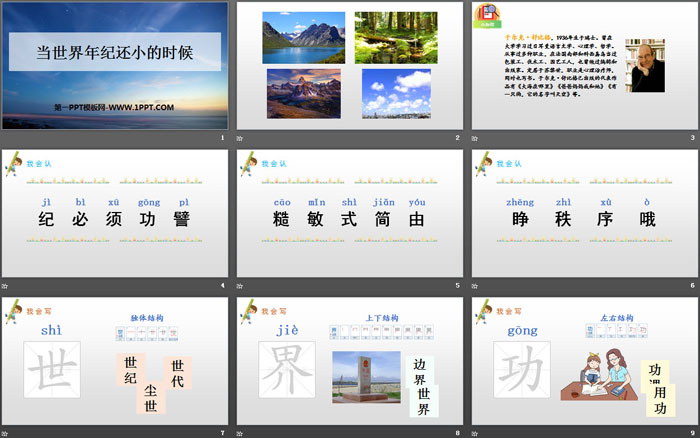Click animation star icon under slide 9
This screenshot has height=438, width=700.
pyautogui.click(x=474, y=432)
